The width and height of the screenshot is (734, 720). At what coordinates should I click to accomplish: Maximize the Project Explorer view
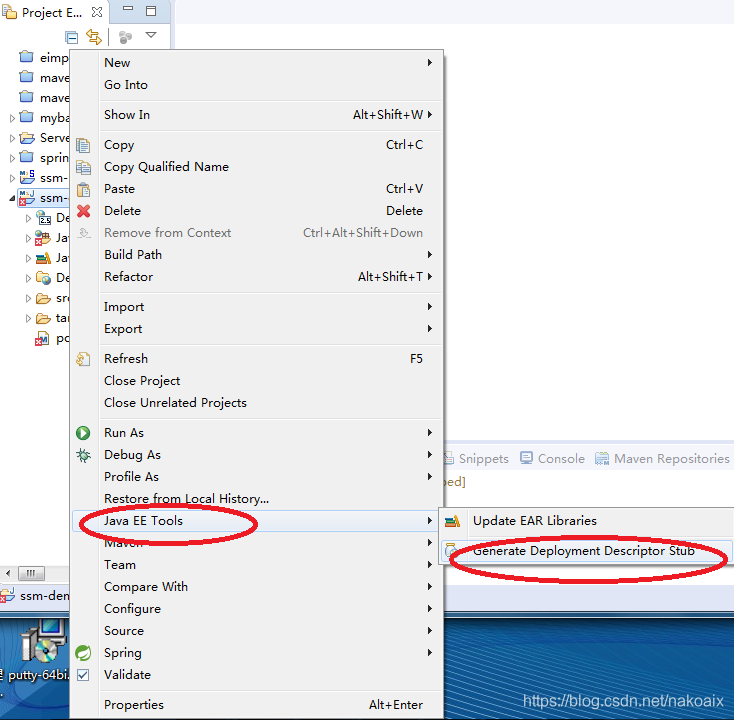point(151,11)
